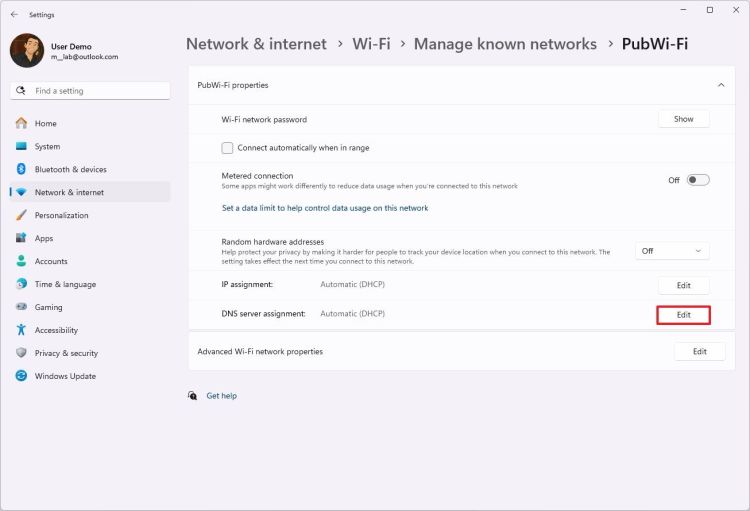
Task: Go to Wi-Fi breadcrumb
Action: [x=371, y=44]
